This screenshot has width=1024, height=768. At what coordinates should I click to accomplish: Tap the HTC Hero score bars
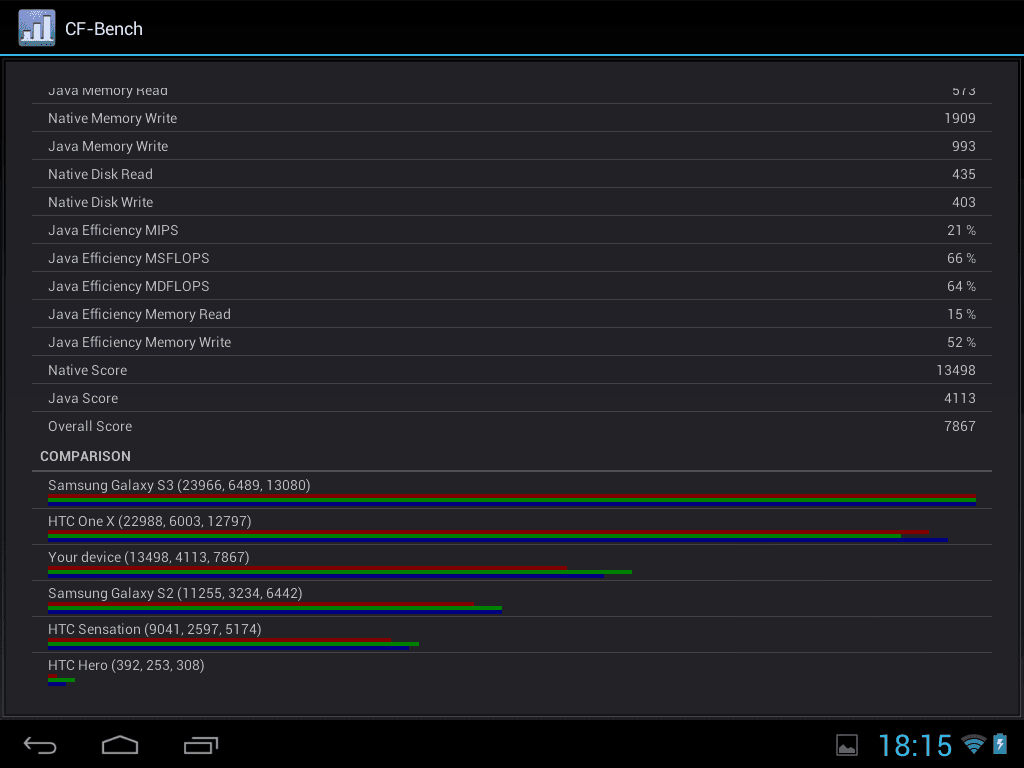[x=61, y=680]
